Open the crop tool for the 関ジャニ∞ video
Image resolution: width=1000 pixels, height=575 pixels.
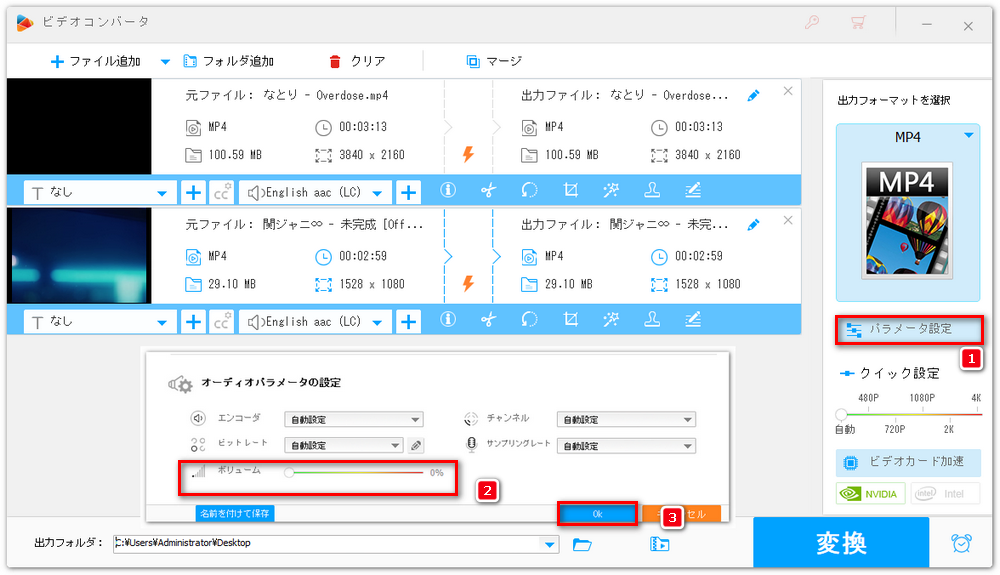[x=571, y=321]
